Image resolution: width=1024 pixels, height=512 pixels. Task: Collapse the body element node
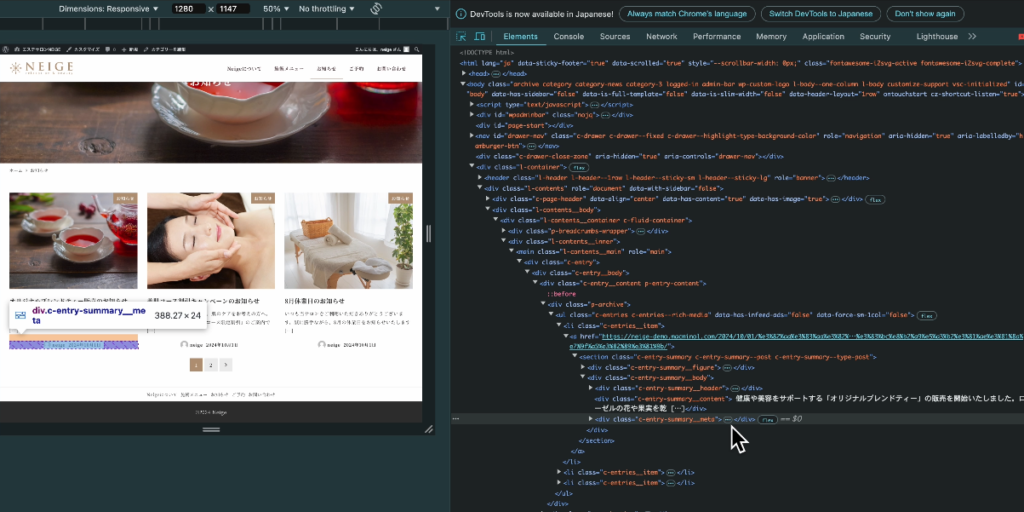(x=463, y=84)
